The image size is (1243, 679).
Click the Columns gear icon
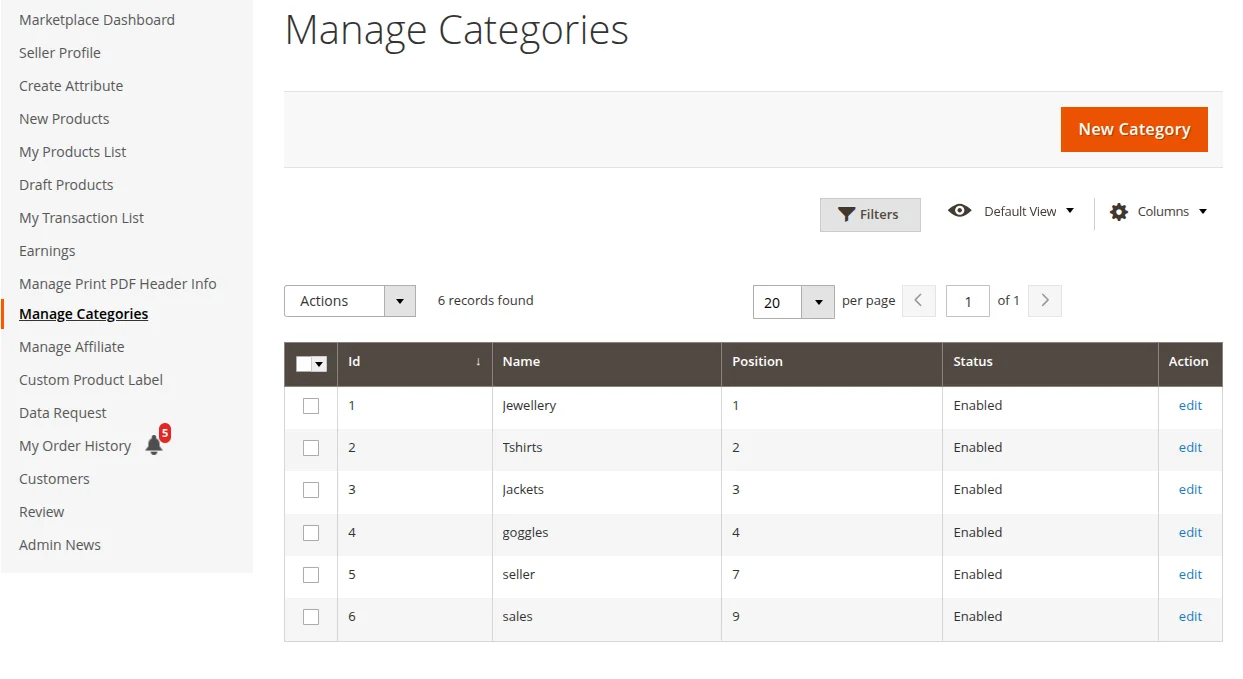pos(1119,212)
